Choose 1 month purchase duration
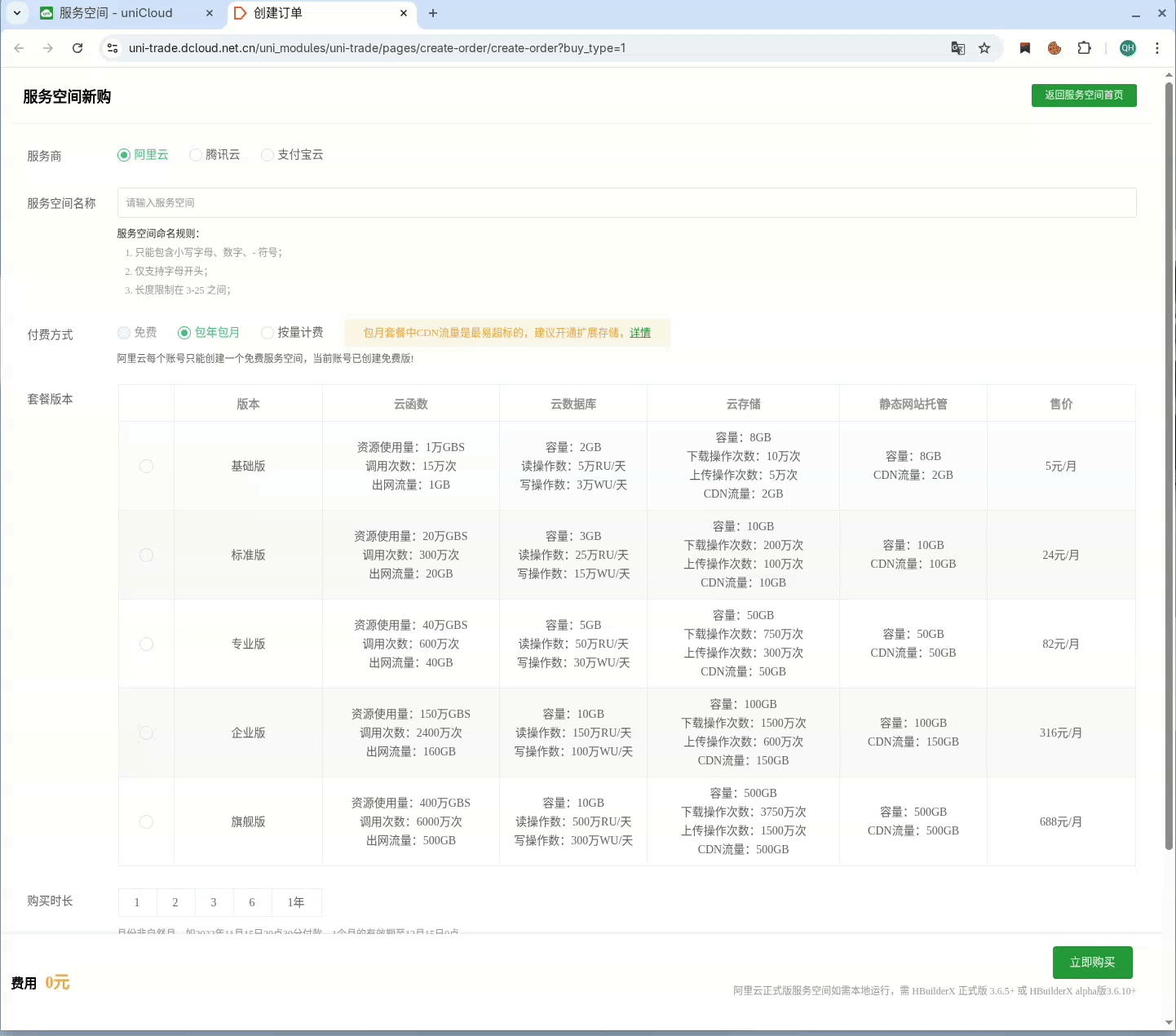1176x1036 pixels. click(x=137, y=902)
